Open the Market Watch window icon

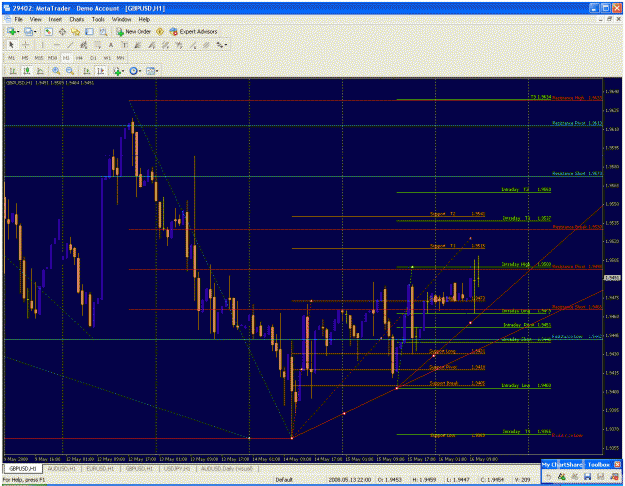pyautogui.click(x=48, y=31)
